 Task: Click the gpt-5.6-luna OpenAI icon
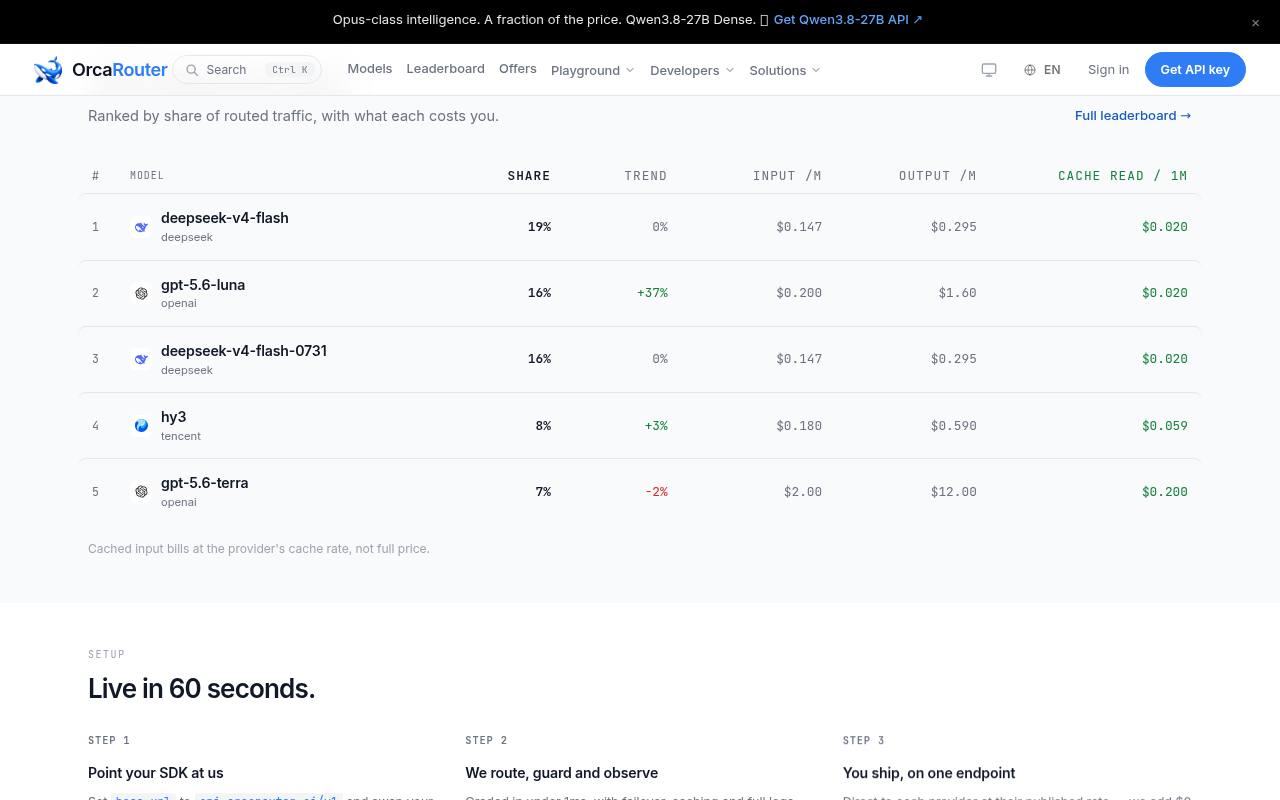(x=141, y=293)
